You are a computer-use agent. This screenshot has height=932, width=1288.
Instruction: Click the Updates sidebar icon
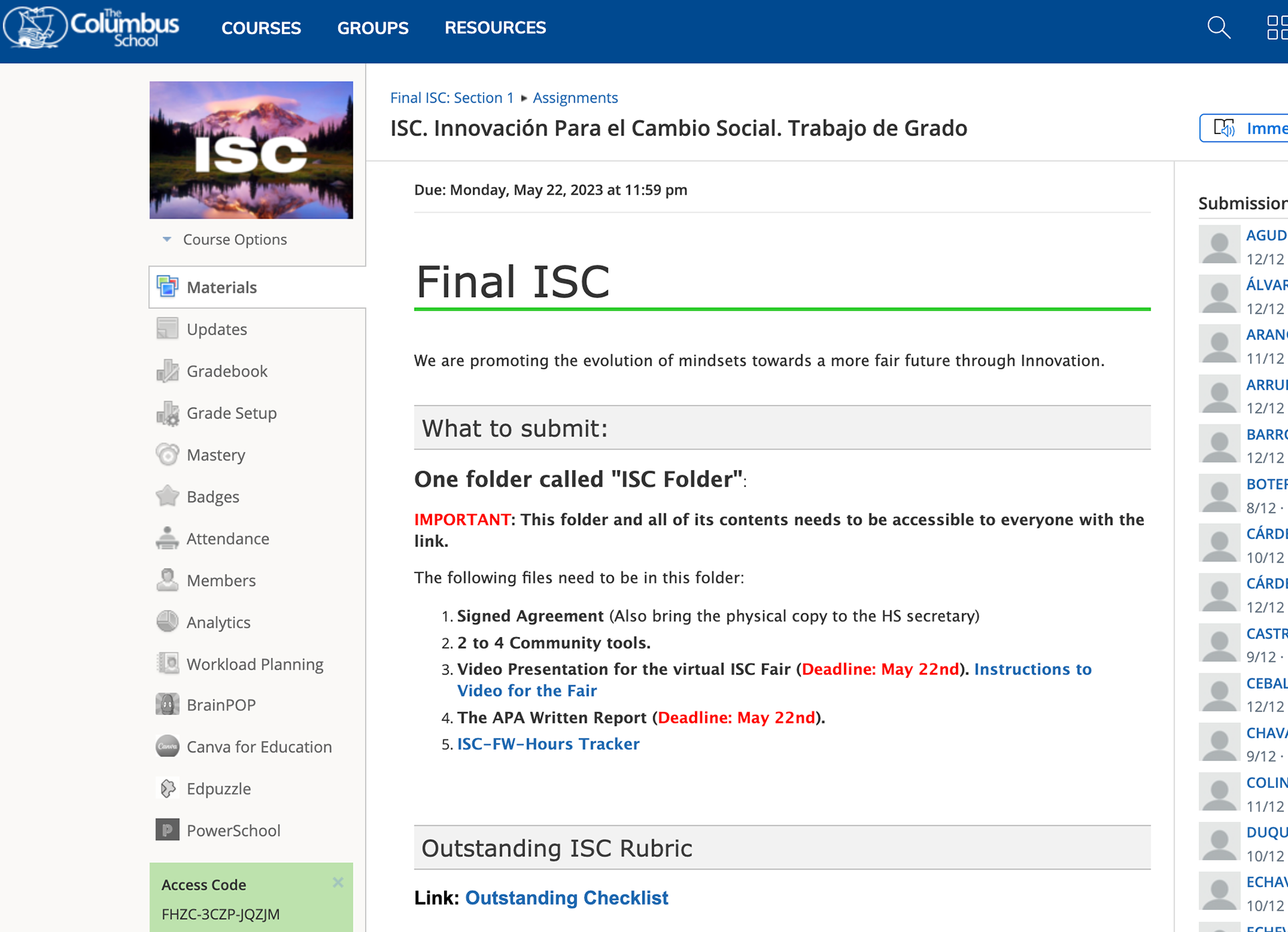coord(167,329)
